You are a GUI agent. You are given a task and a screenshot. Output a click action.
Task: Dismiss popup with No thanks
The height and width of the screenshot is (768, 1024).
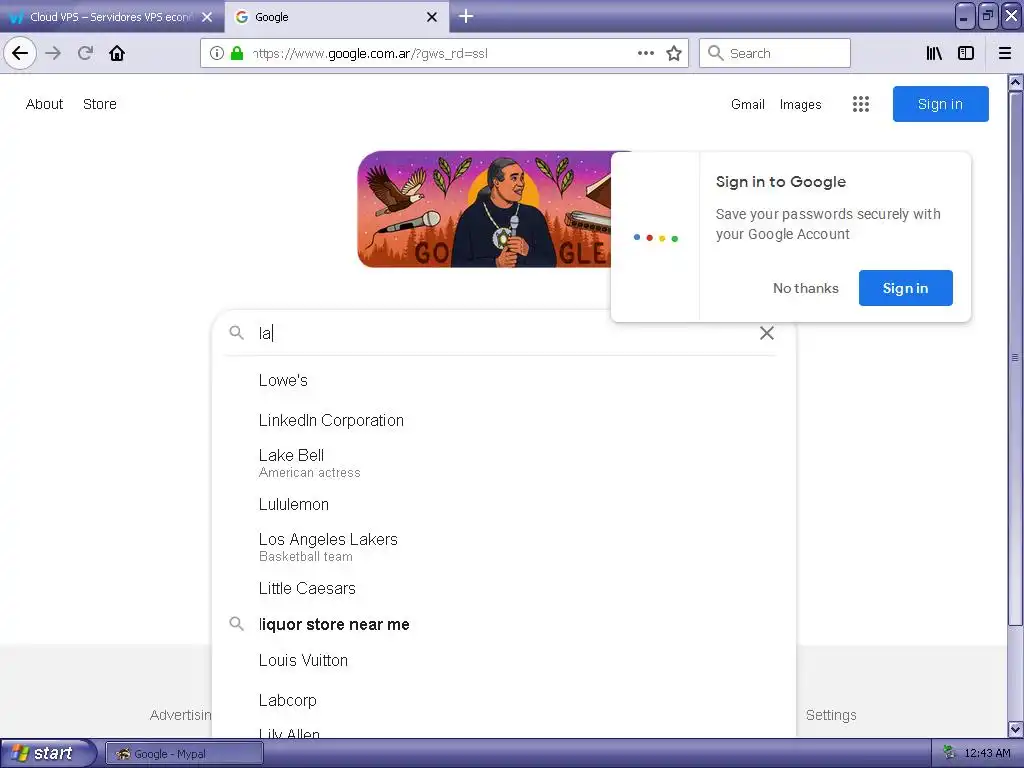click(806, 288)
